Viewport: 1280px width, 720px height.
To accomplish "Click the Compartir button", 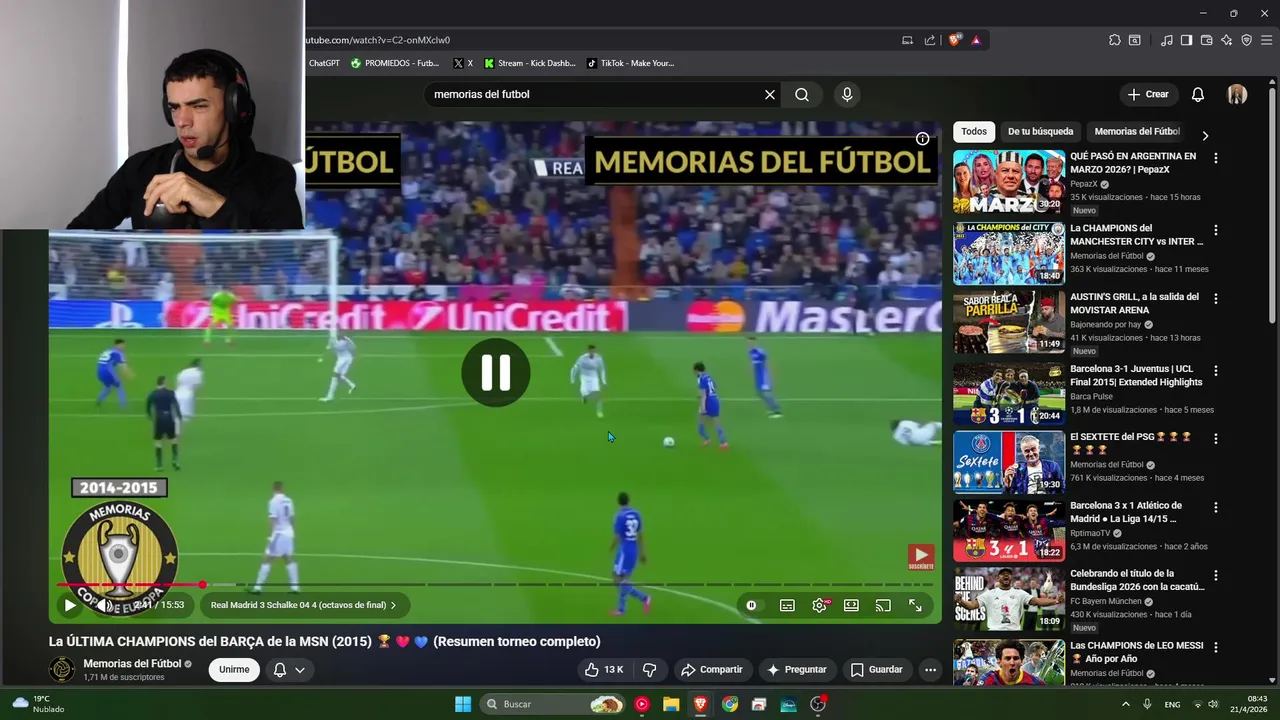I will pos(712,670).
